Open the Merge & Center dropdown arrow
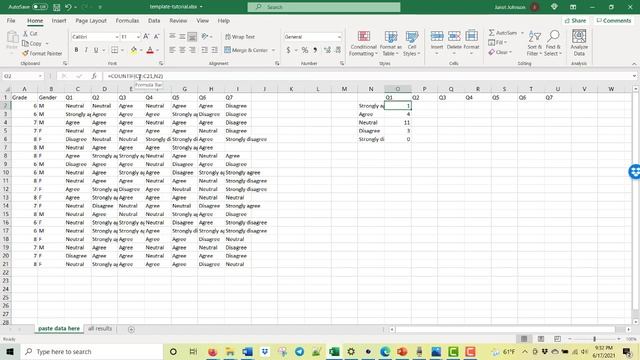Image resolution: width=640 pixels, height=360 pixels. pyautogui.click(x=273, y=50)
